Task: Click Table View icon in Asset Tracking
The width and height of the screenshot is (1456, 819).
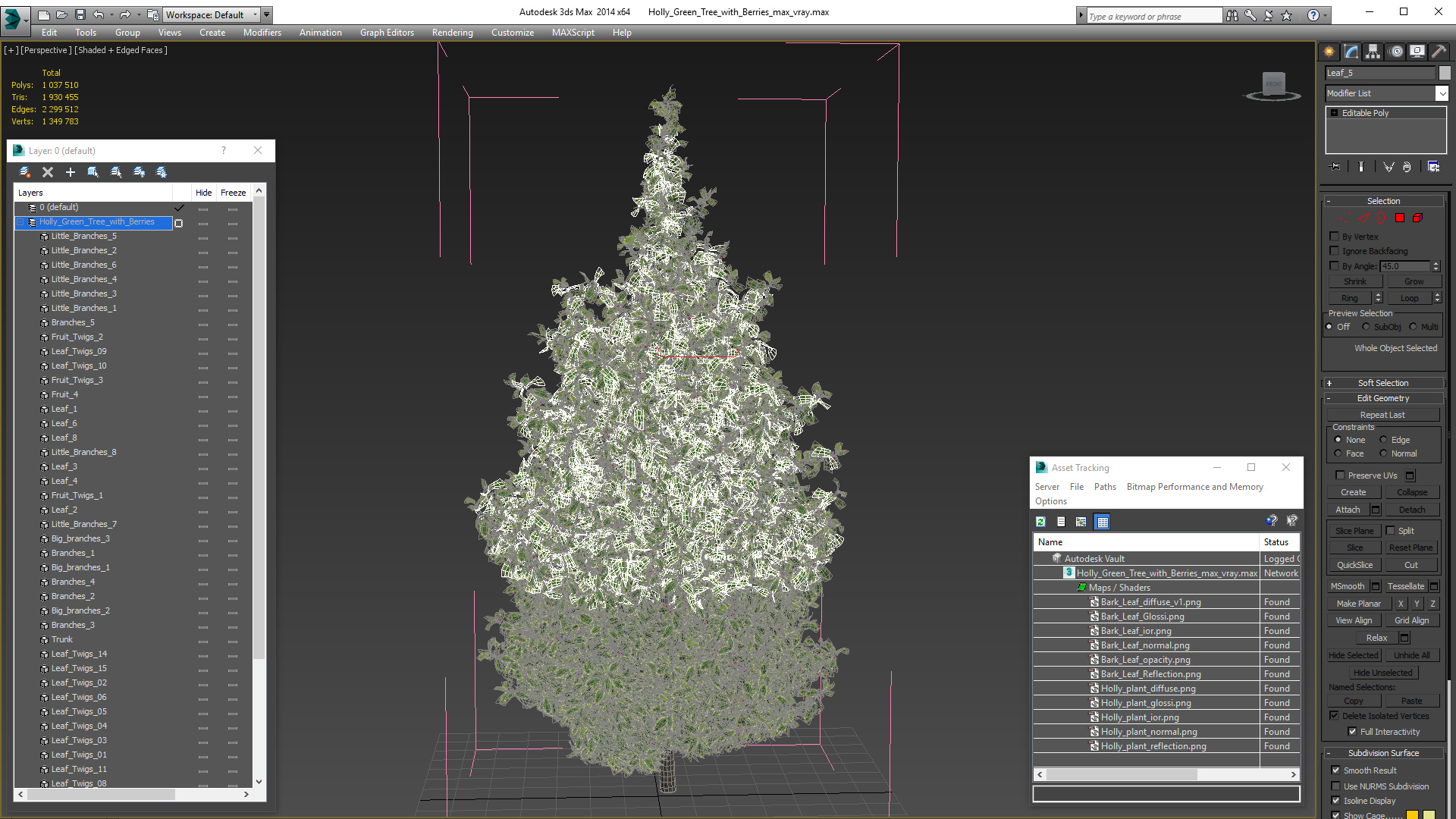Action: 1102,522
